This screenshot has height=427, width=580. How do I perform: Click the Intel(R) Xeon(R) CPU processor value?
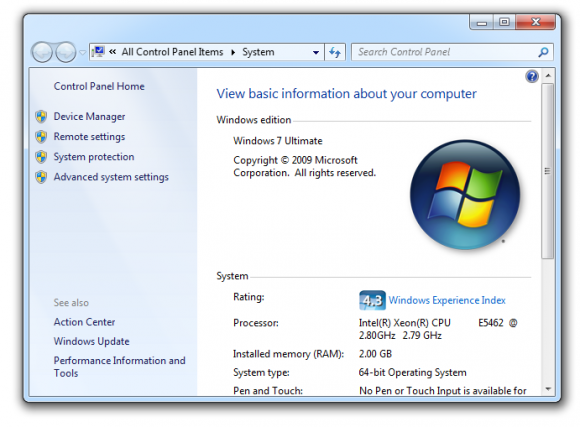click(x=438, y=329)
